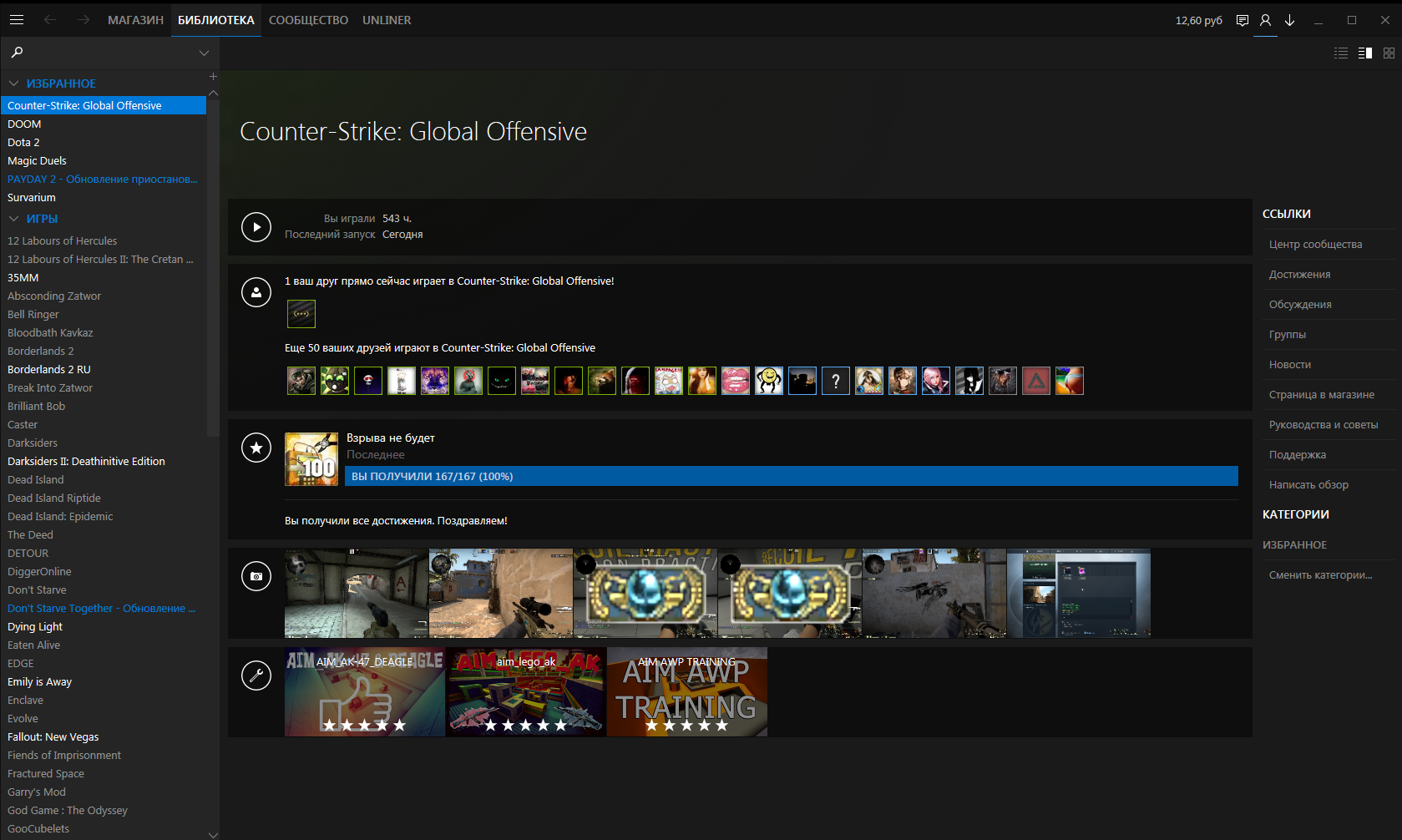Viewport: 1402px width, 840px height.
Task: Go back with the left arrow
Action: coord(50,20)
